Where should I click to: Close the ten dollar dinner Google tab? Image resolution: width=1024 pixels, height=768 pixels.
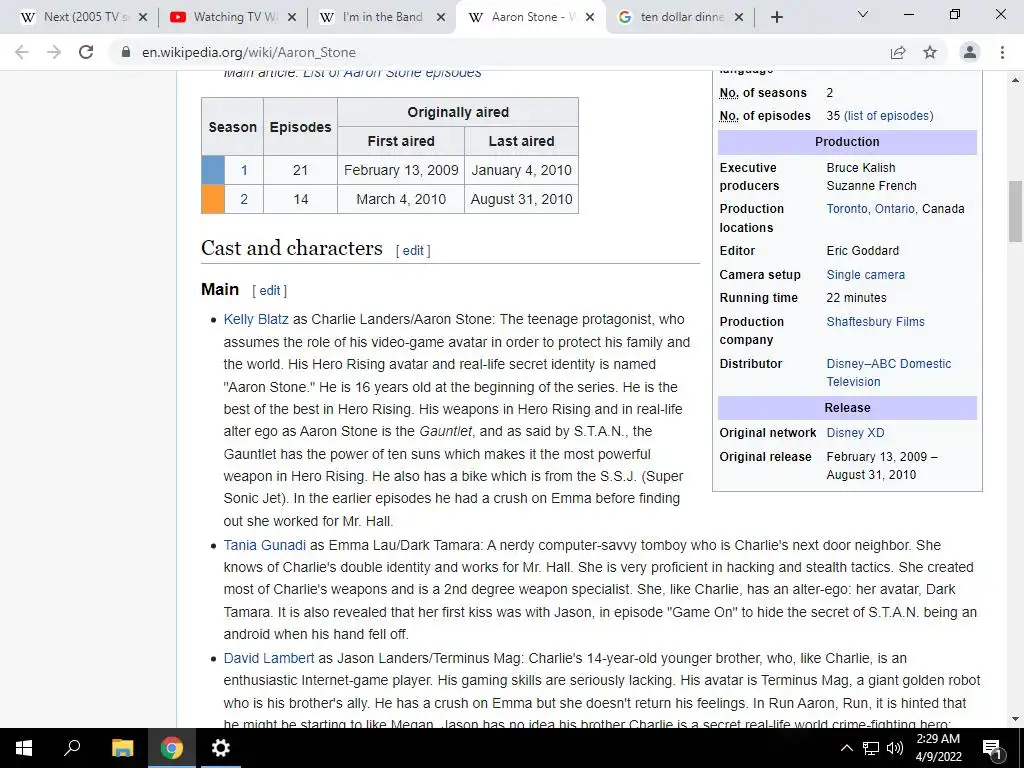click(x=739, y=17)
